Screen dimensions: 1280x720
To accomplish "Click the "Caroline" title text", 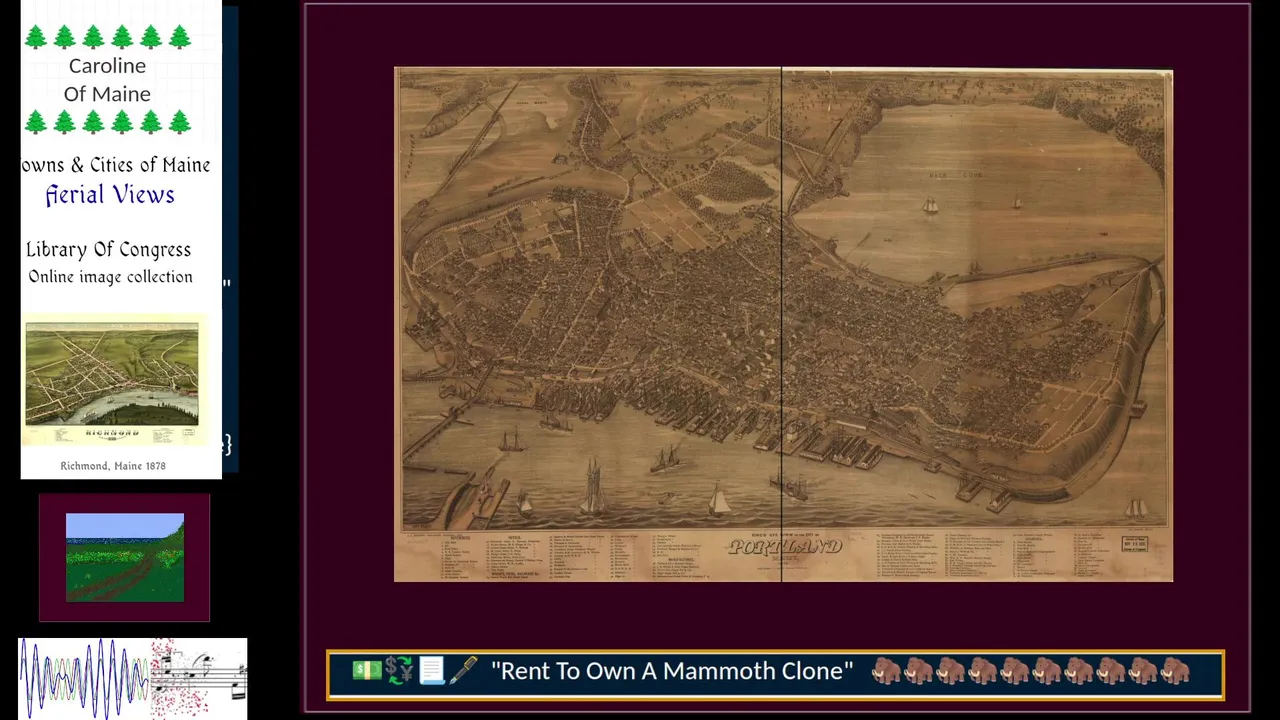I will point(107,66).
